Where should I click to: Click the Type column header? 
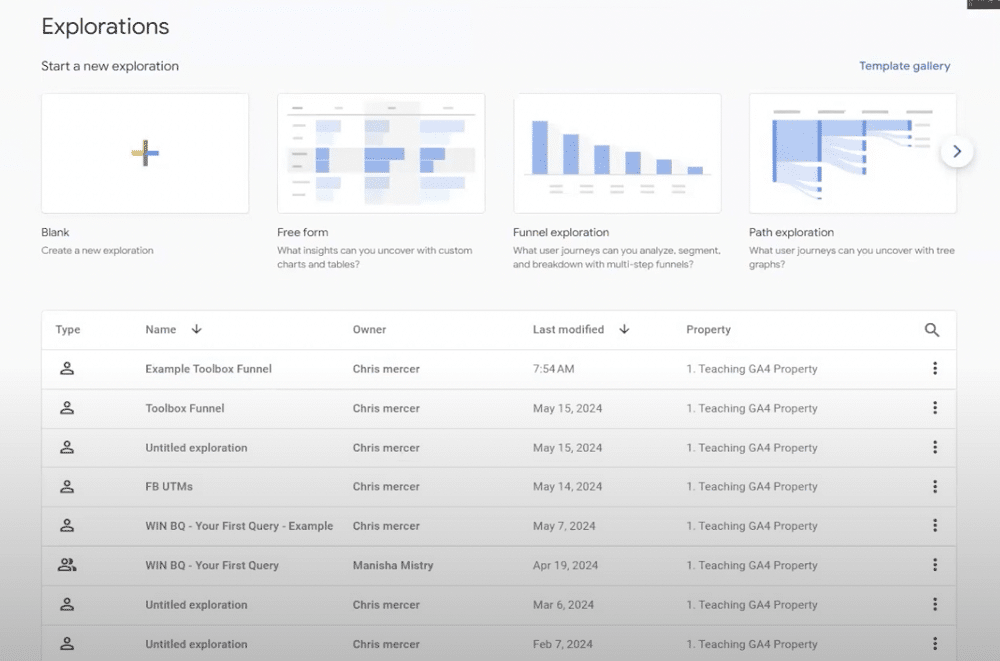[x=68, y=330]
